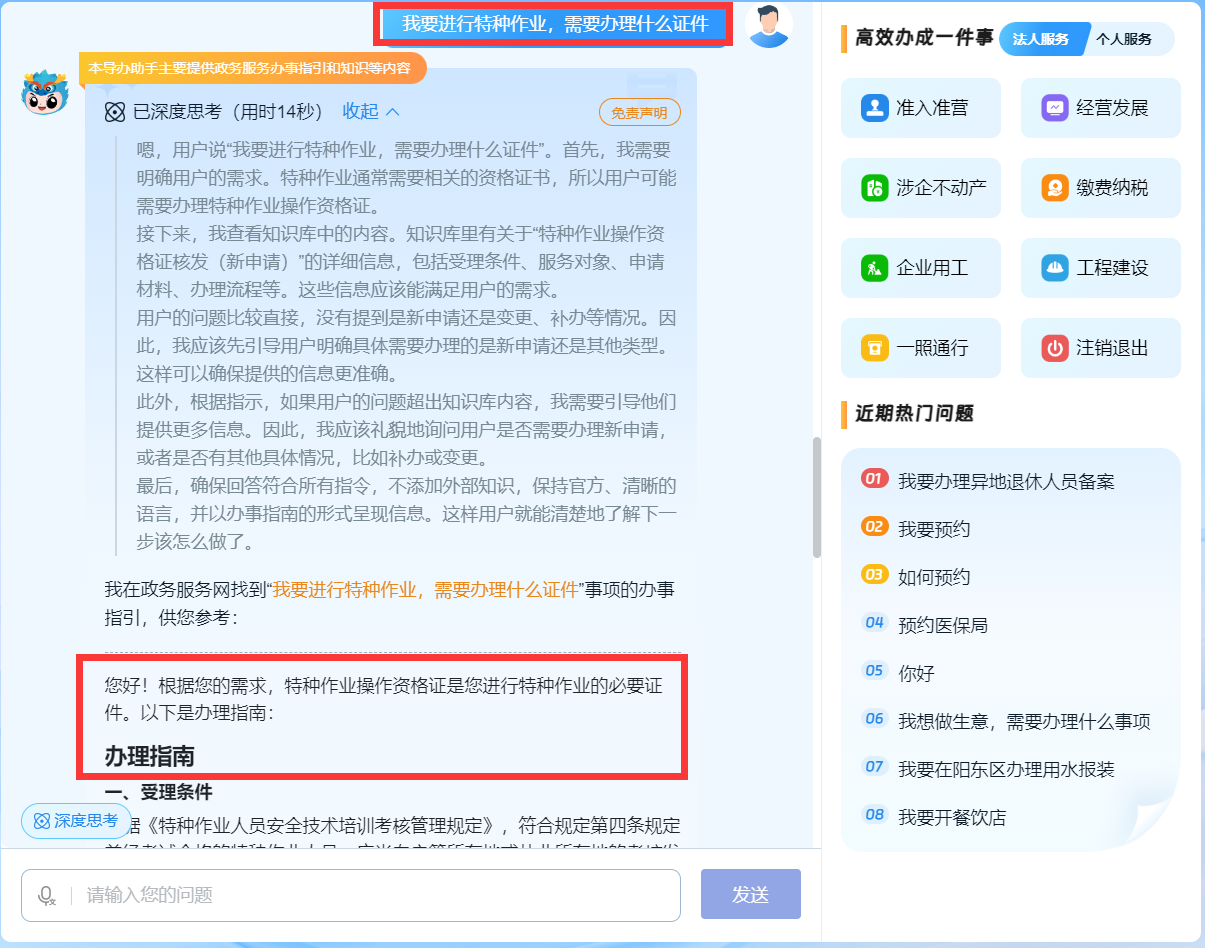Open the 工程建设 service icon

(x=1099, y=268)
